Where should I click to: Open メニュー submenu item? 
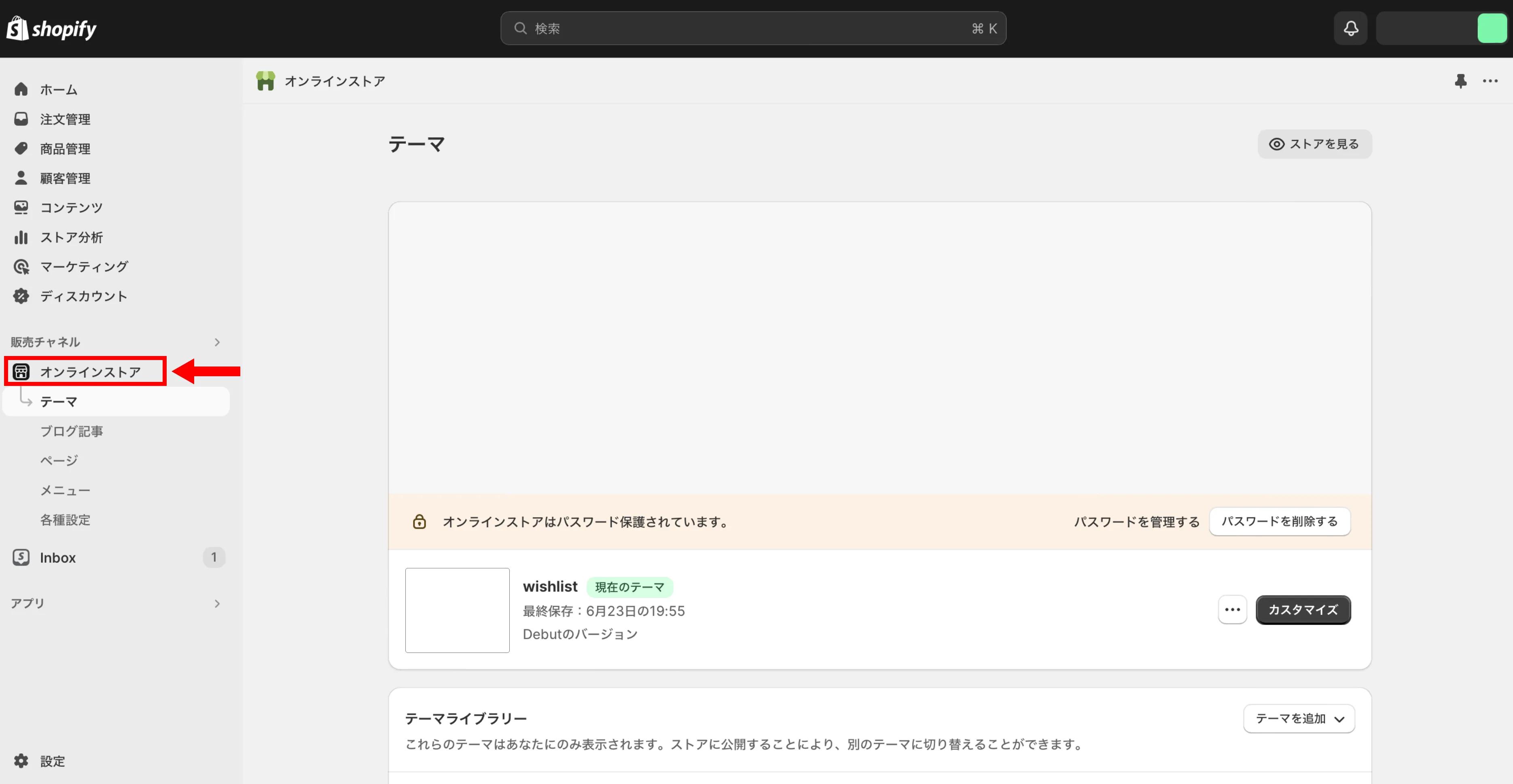65,490
